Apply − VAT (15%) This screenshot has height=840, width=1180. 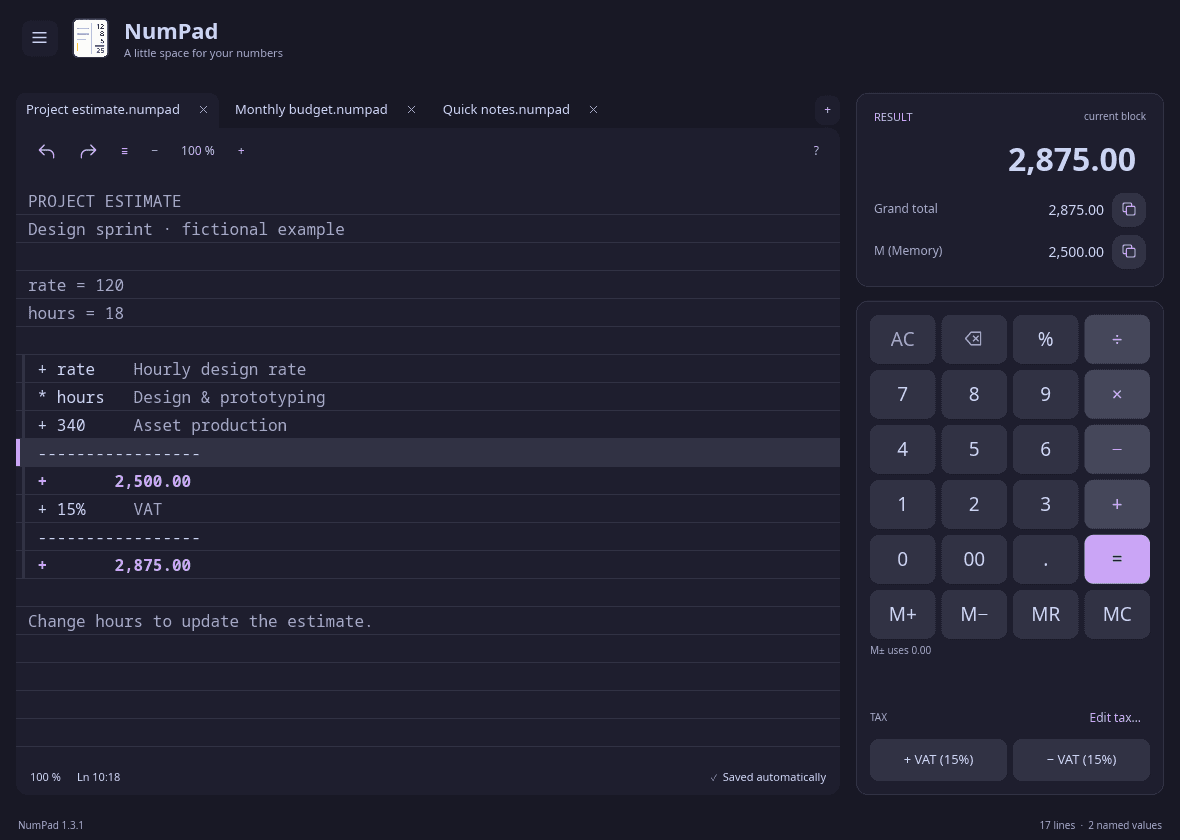click(1081, 759)
